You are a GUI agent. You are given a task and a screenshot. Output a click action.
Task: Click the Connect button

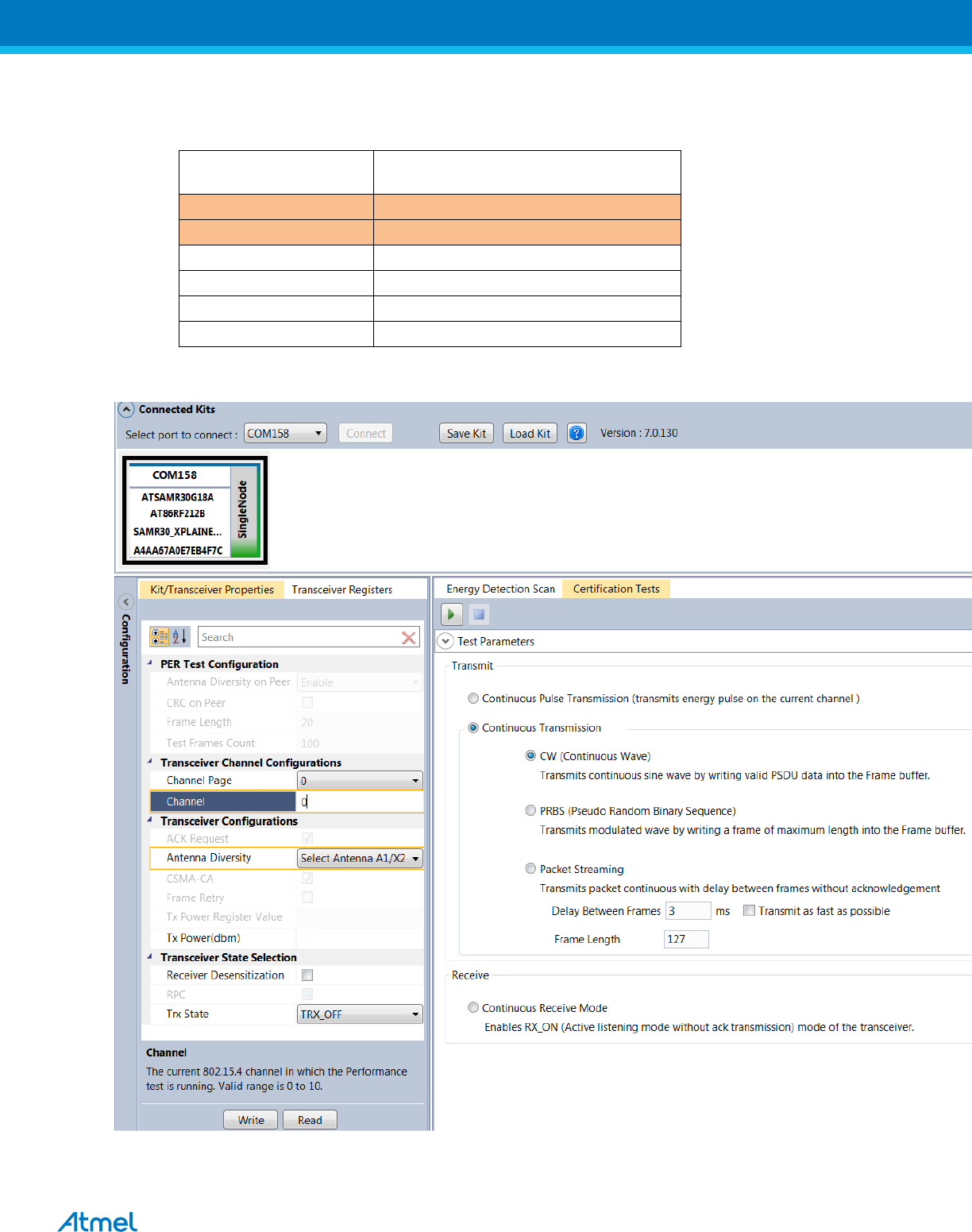366,433
